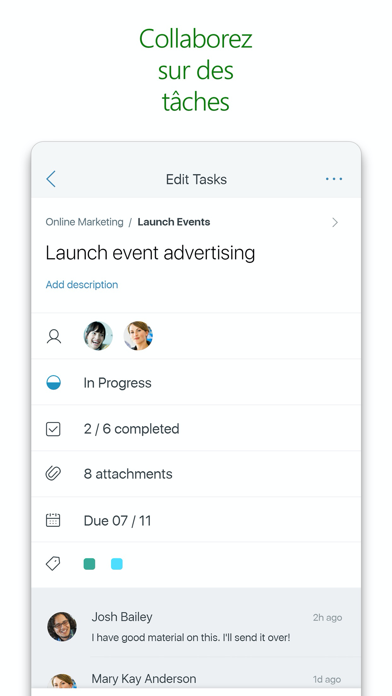The height and width of the screenshot is (696, 392).
Task: Tap the Add description link
Action: point(82,285)
